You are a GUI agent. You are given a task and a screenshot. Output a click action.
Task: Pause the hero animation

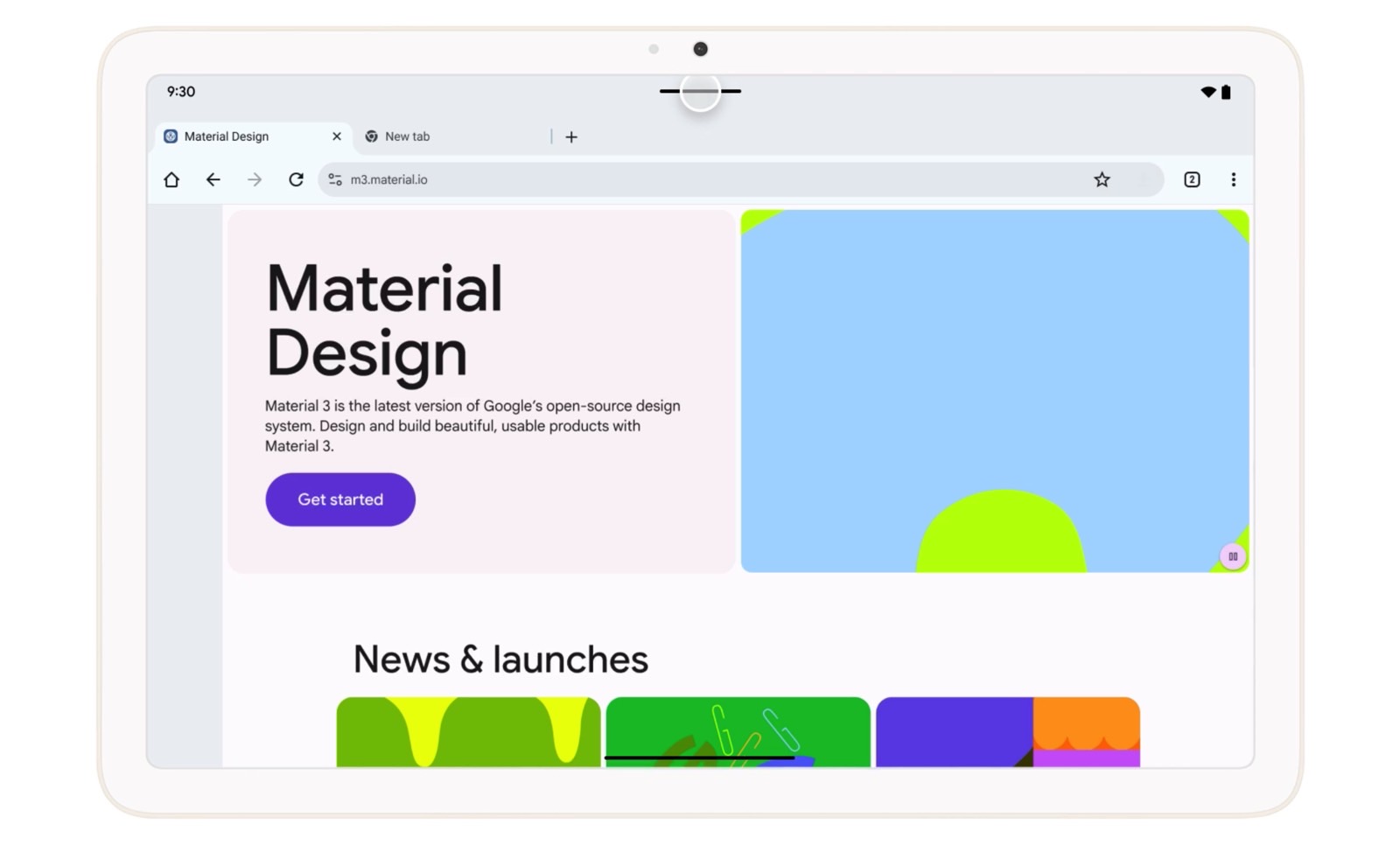(x=1233, y=556)
